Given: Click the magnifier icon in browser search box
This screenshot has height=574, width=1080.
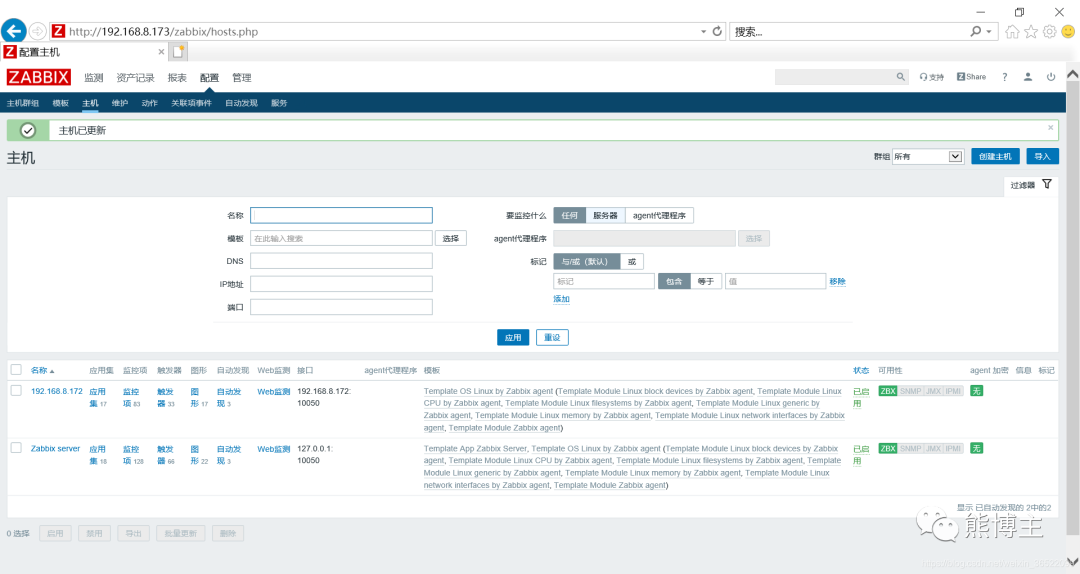Looking at the screenshot, I should (x=975, y=31).
